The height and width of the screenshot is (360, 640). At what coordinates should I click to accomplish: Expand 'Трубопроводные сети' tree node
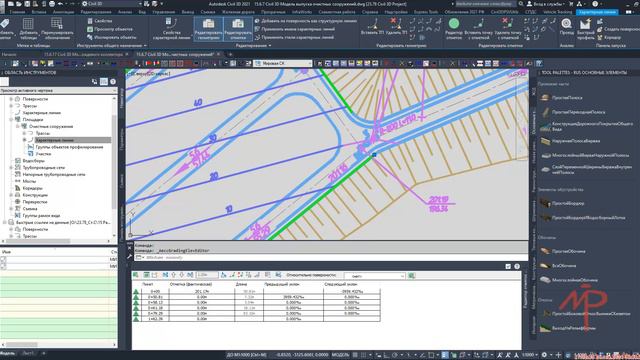point(11,167)
